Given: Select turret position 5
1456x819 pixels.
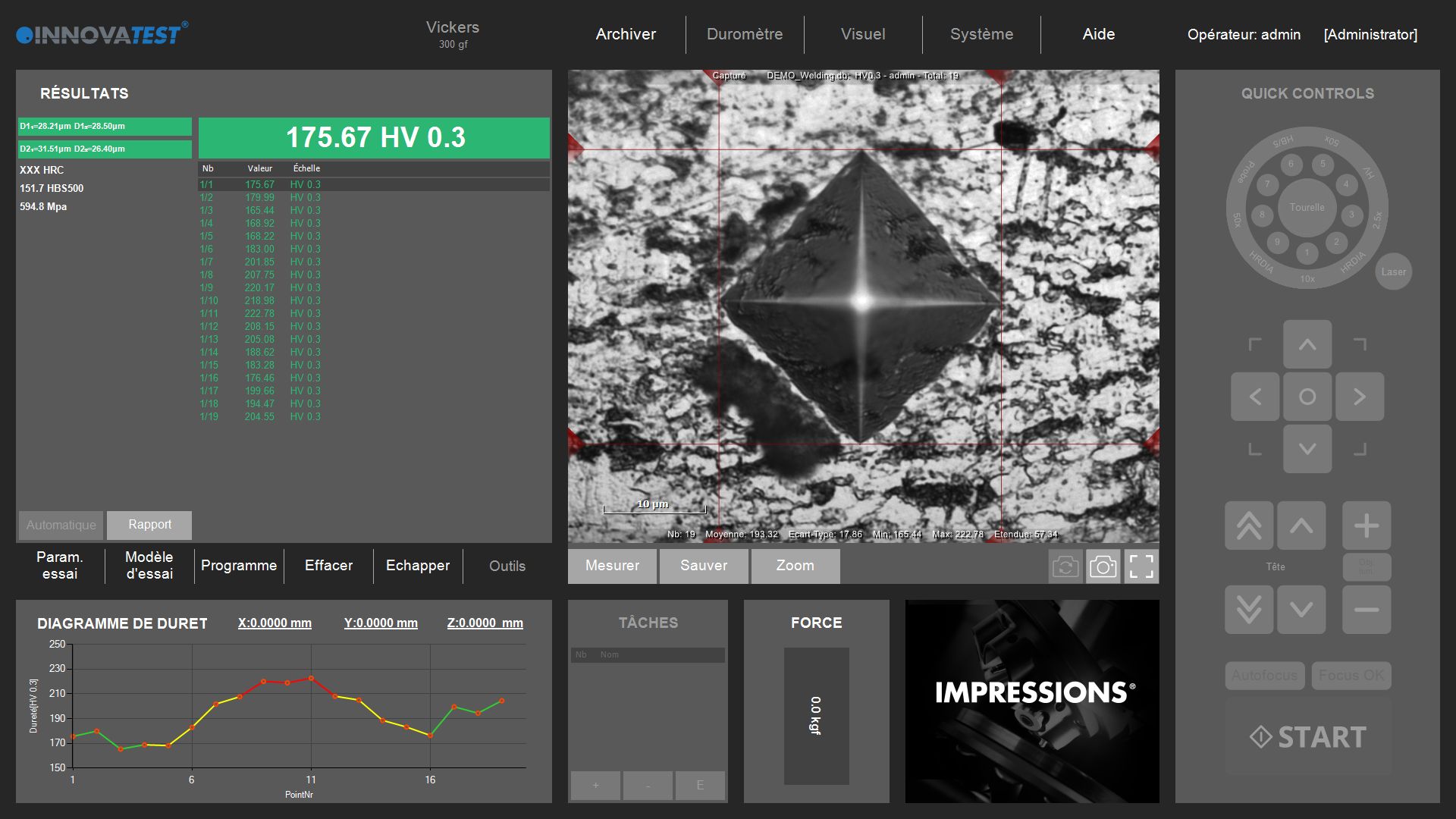Looking at the screenshot, I should [1323, 164].
